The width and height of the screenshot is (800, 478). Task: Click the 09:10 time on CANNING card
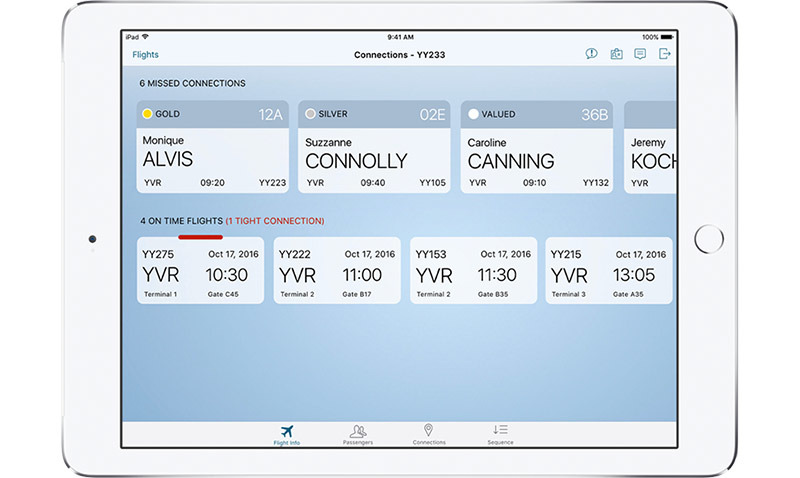point(534,183)
